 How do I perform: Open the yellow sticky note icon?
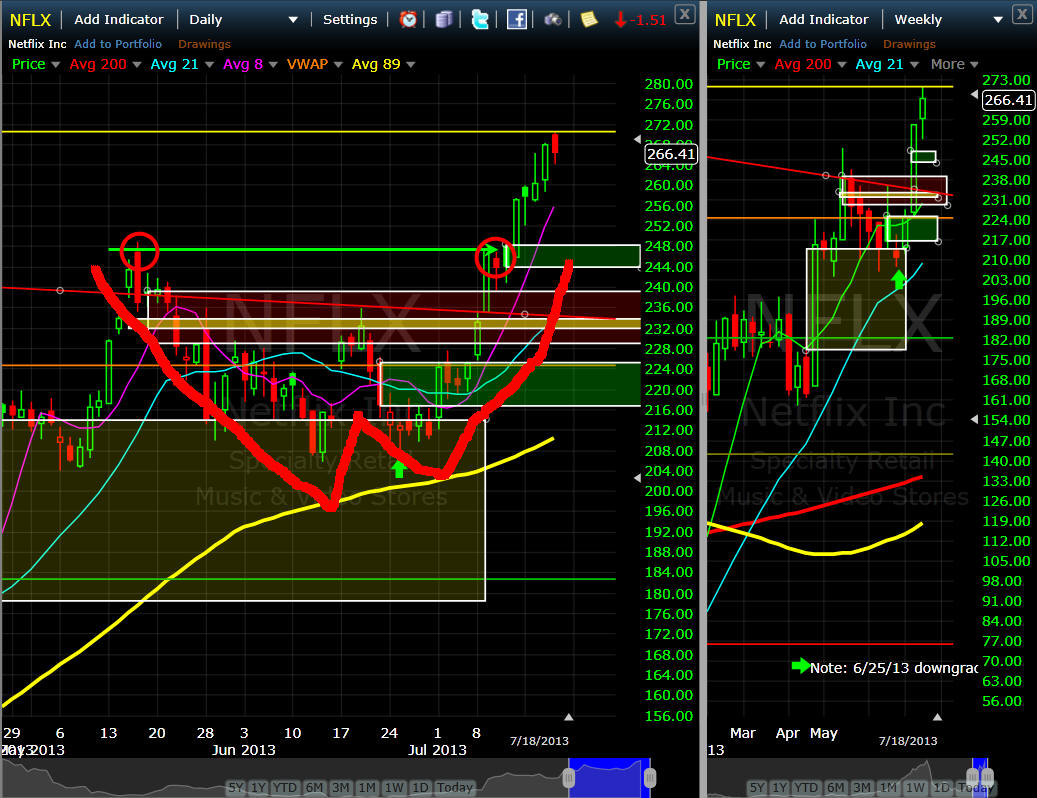pyautogui.click(x=589, y=19)
